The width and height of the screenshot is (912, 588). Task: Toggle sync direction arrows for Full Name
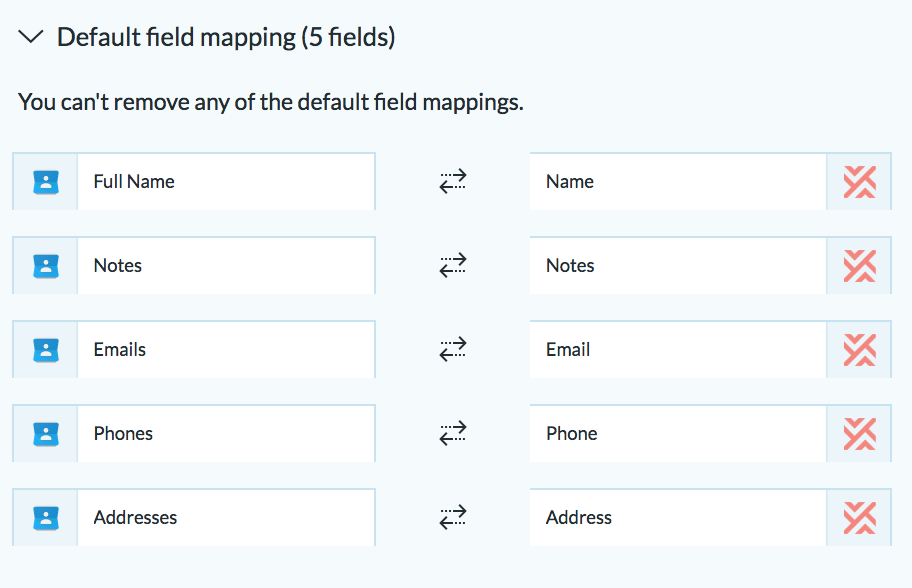point(453,181)
